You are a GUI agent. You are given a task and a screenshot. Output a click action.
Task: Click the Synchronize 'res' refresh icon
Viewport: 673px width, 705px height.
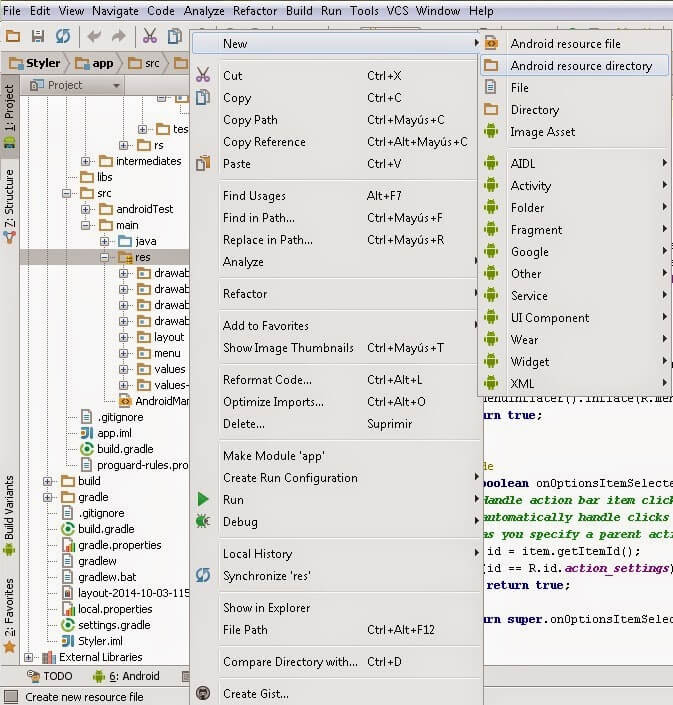[203, 575]
